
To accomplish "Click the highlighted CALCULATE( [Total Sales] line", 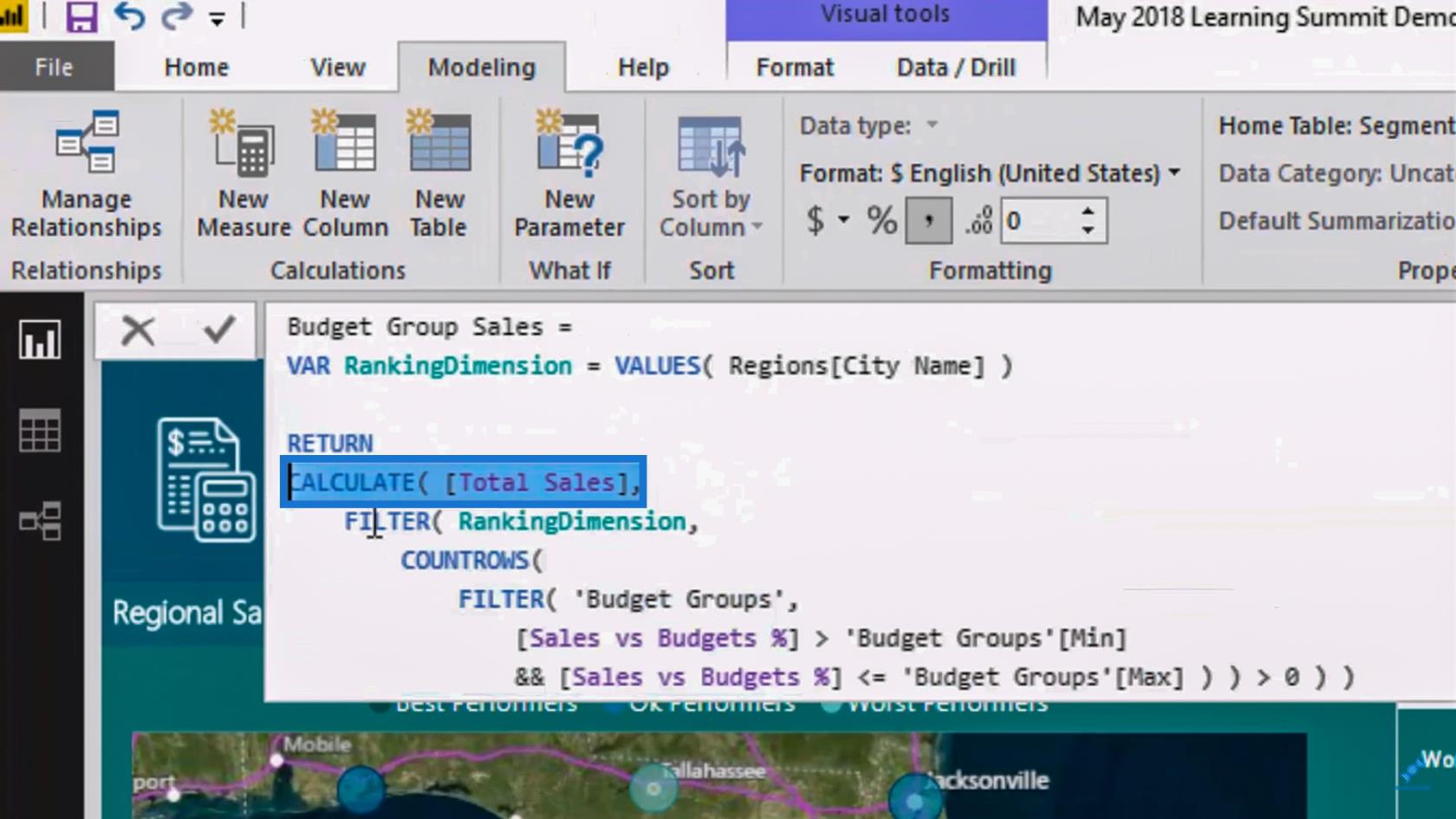I will (464, 482).
